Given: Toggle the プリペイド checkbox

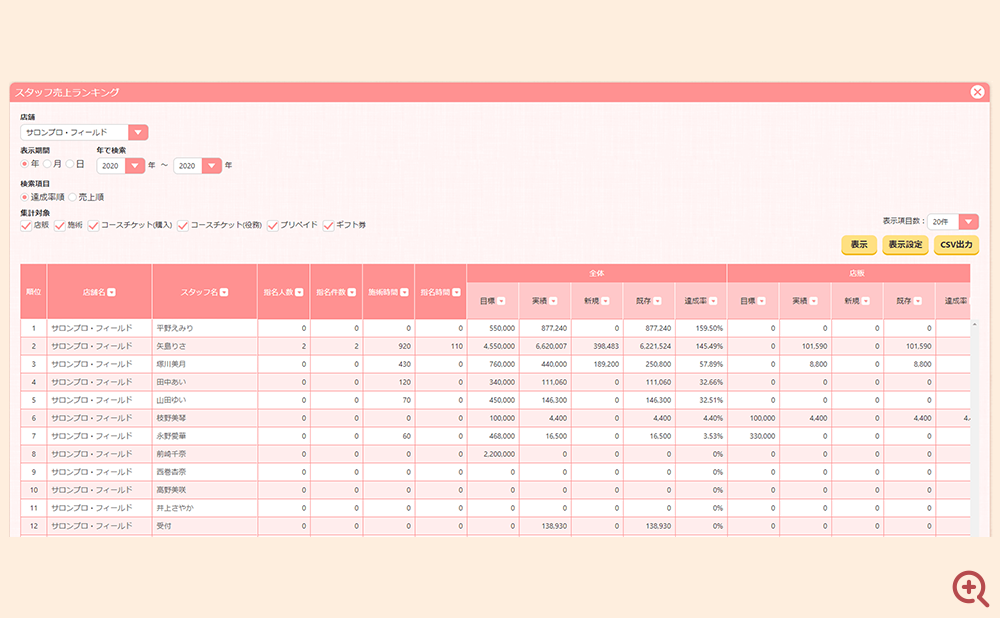Looking at the screenshot, I should 273,225.
